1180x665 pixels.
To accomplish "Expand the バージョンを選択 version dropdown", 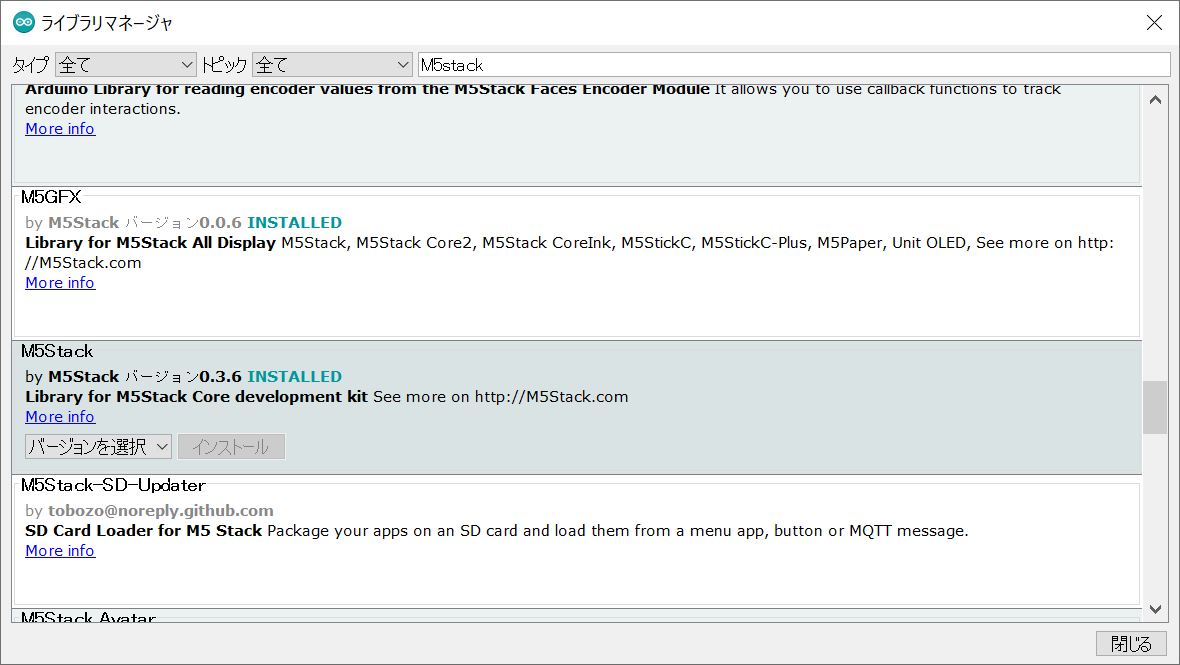I will pyautogui.click(x=99, y=447).
